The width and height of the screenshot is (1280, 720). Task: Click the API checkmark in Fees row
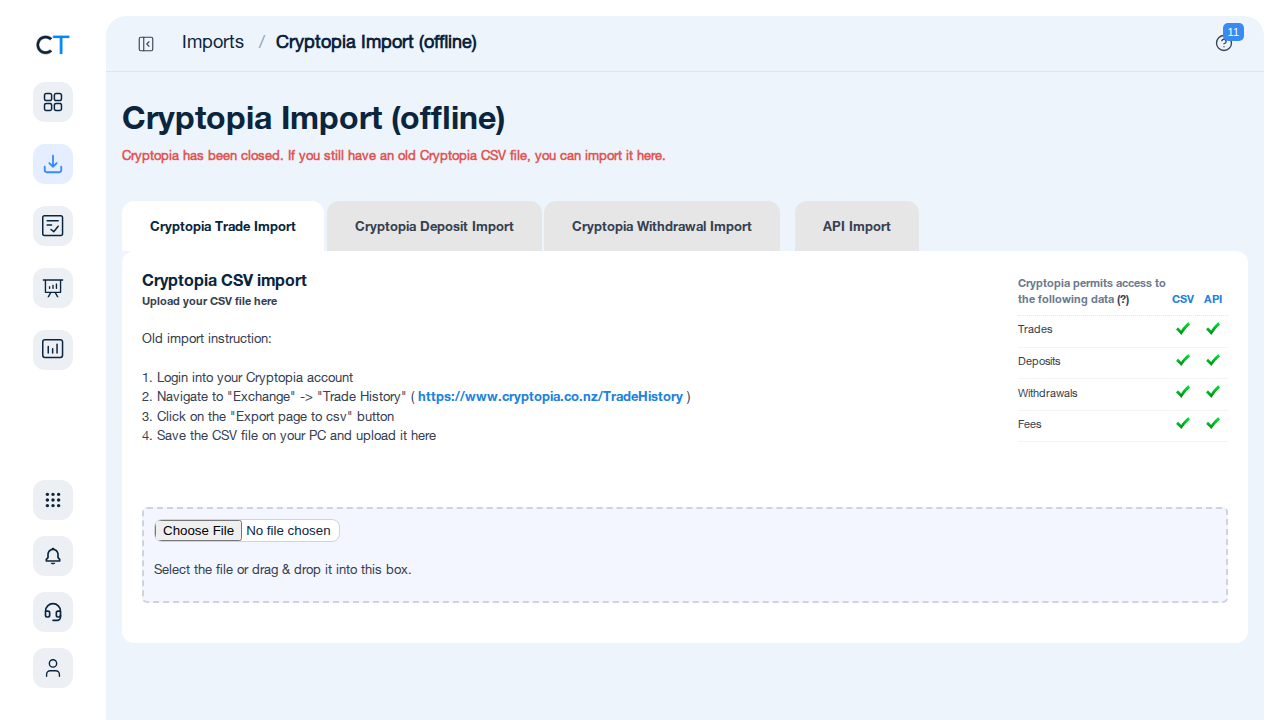(x=1213, y=423)
